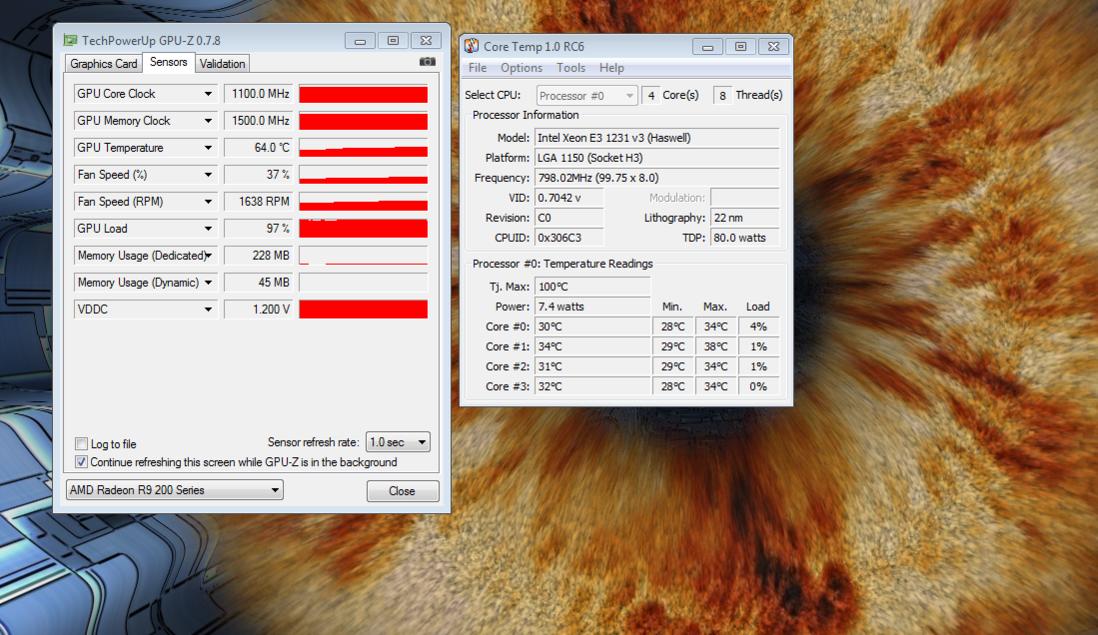Click the Intel Xeon E3 1231 v3 model field

(x=657, y=138)
